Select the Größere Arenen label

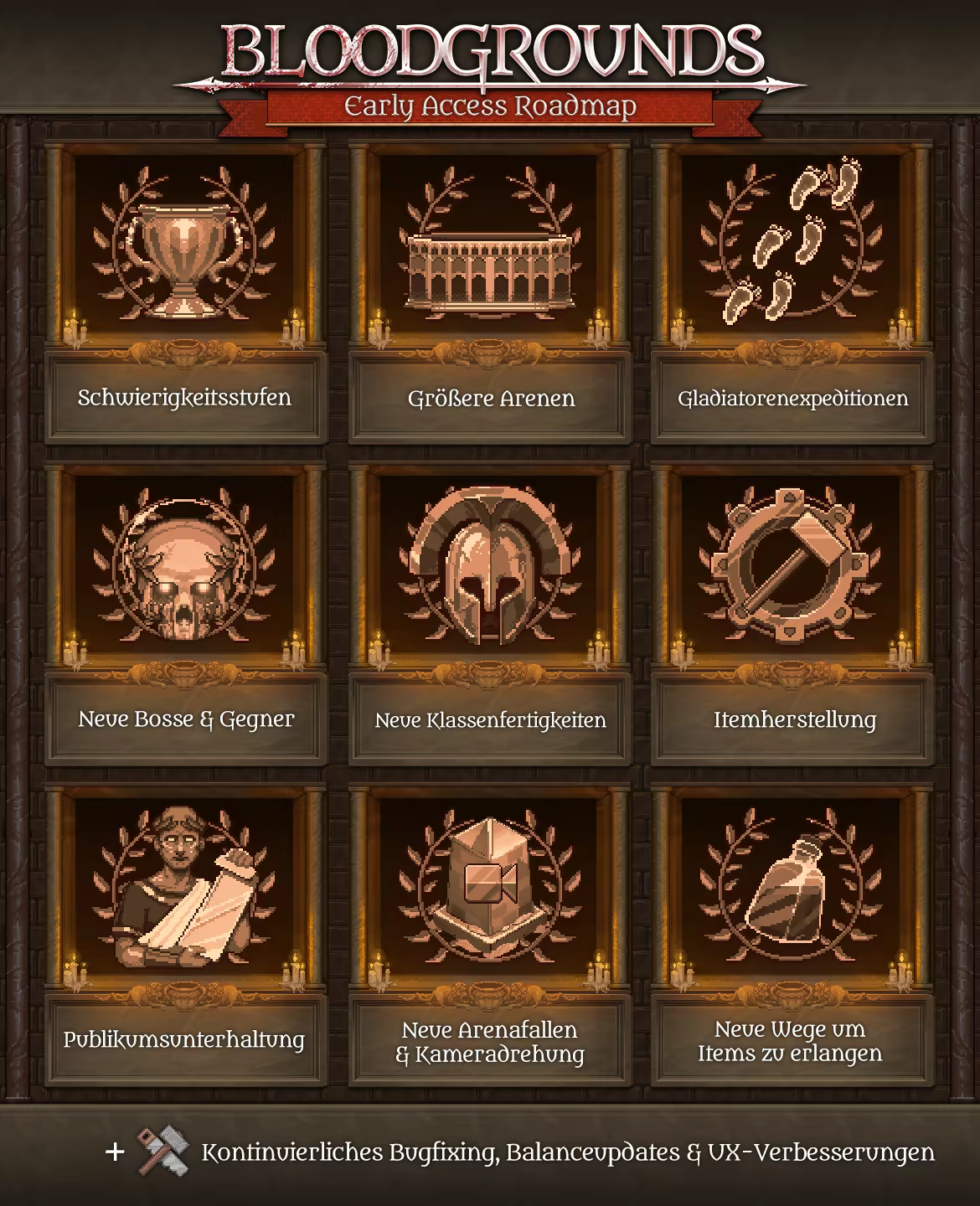coord(491,399)
